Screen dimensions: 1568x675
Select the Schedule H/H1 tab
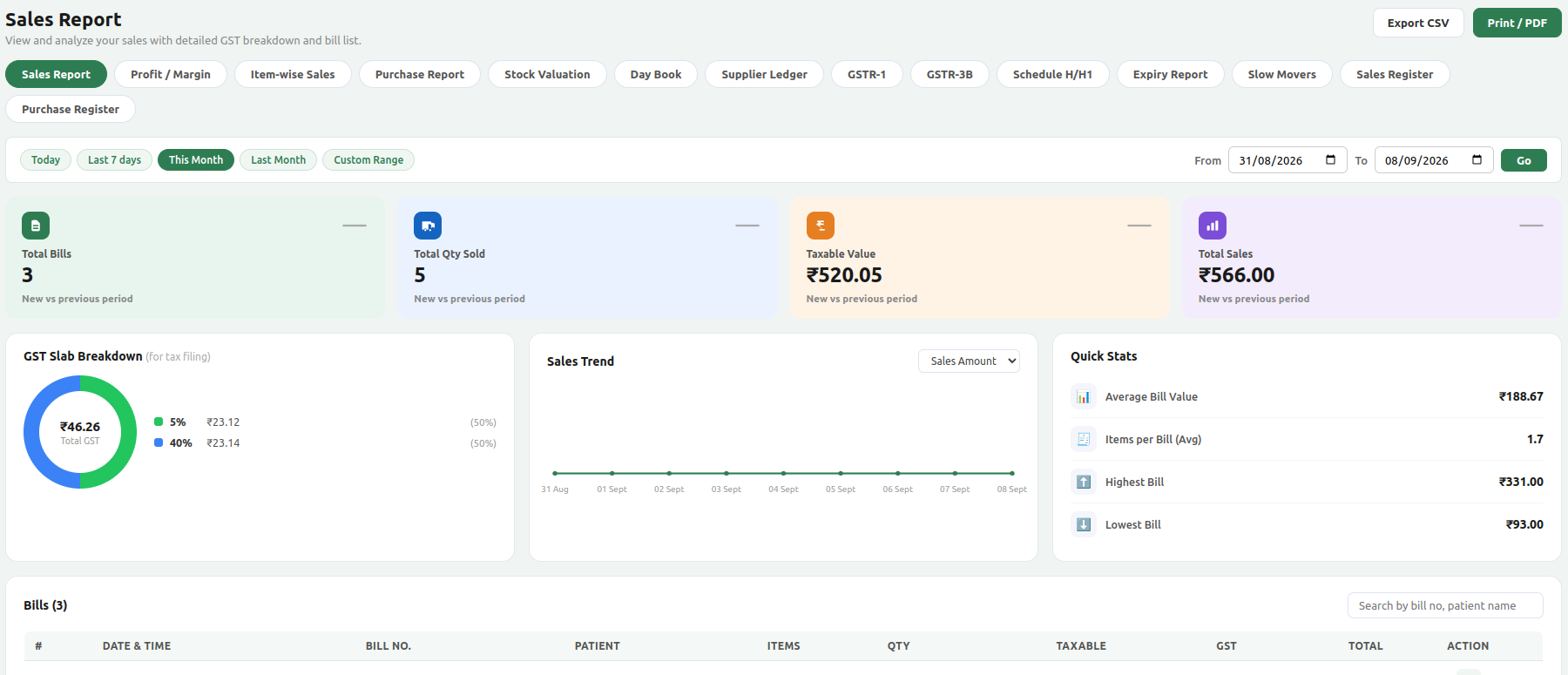1052,75
